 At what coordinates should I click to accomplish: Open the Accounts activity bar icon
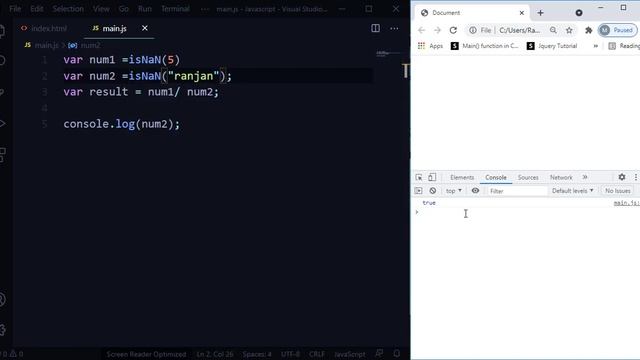tap(2, 300)
